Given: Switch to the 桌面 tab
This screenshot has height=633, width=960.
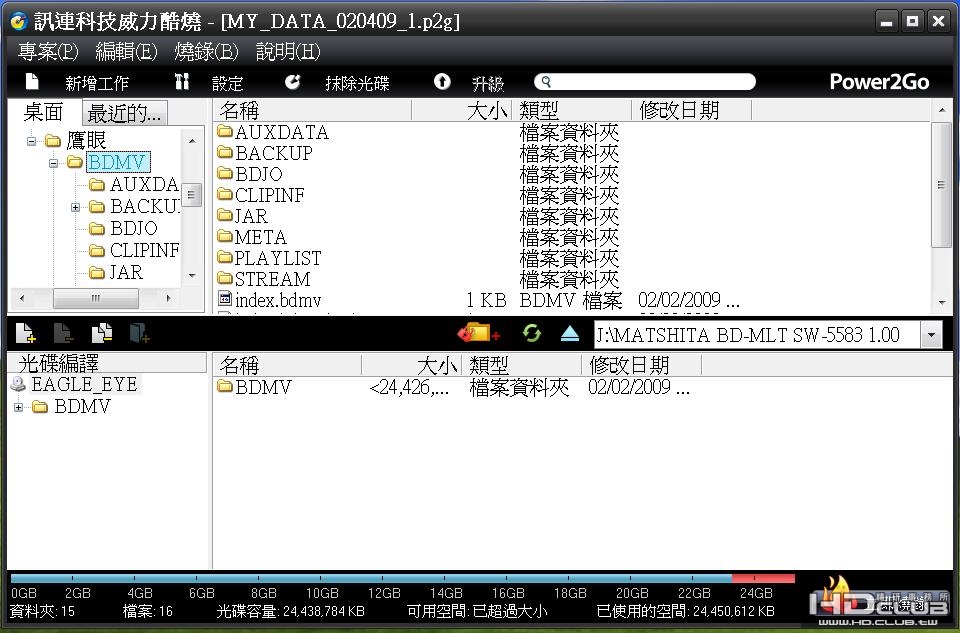Looking at the screenshot, I should point(43,113).
